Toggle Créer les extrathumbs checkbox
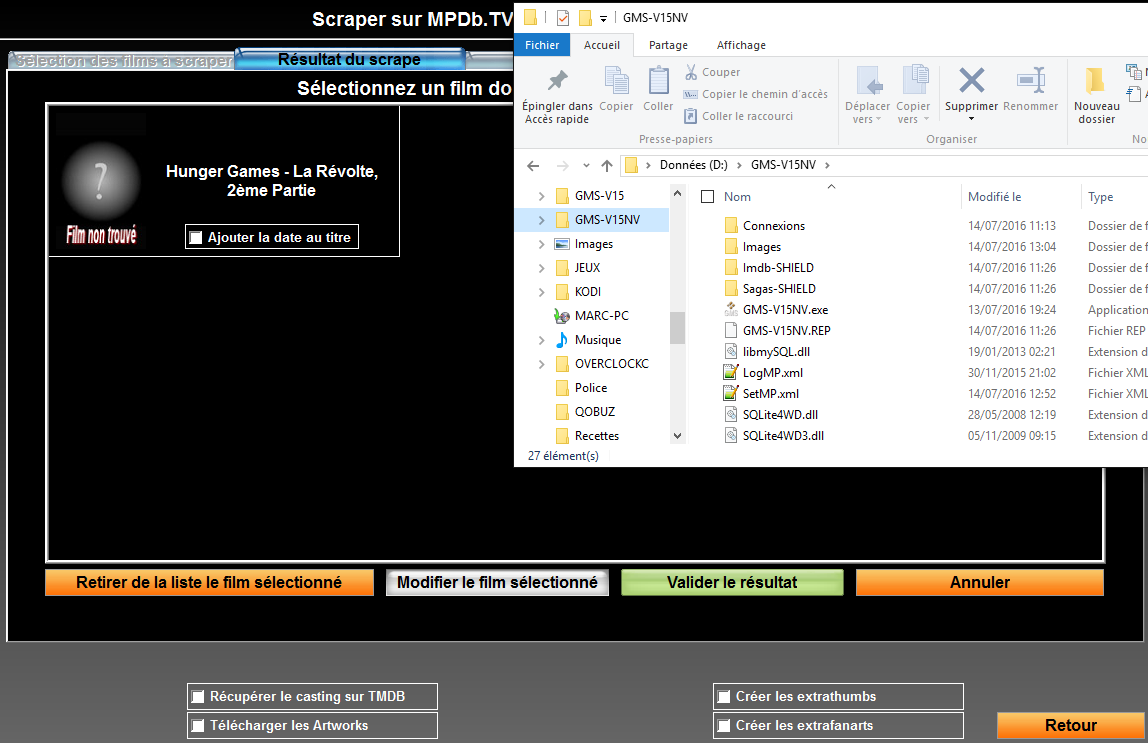1148x743 pixels. (724, 697)
